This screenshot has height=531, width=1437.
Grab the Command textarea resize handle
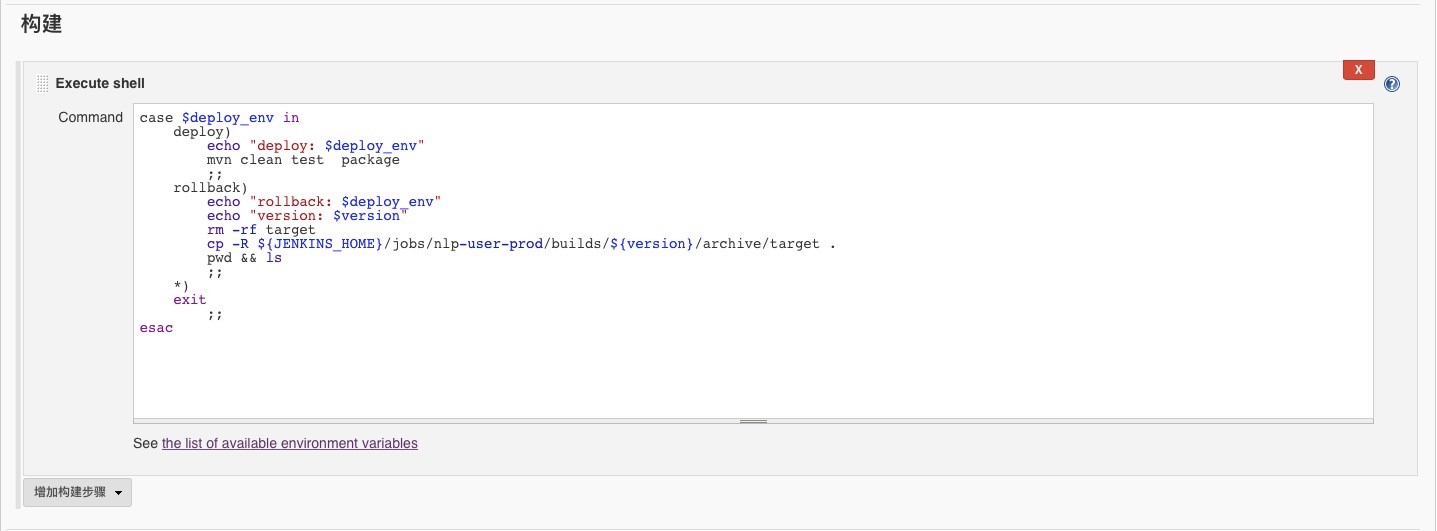click(753, 422)
